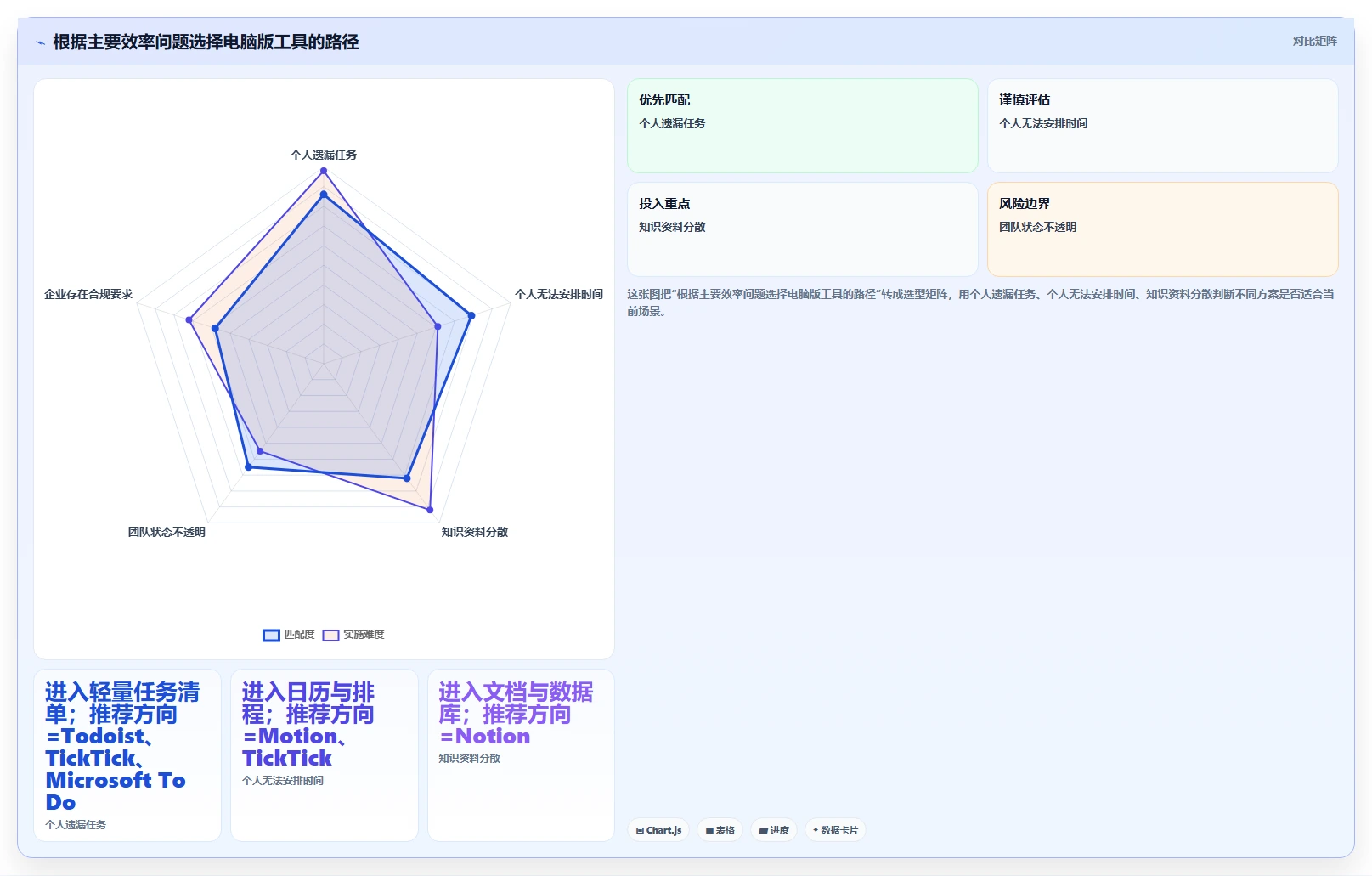The width and height of the screenshot is (1372, 876).
Task: Click 匹配度 data point on 团队状态不透明 axis
Action: tap(248, 466)
